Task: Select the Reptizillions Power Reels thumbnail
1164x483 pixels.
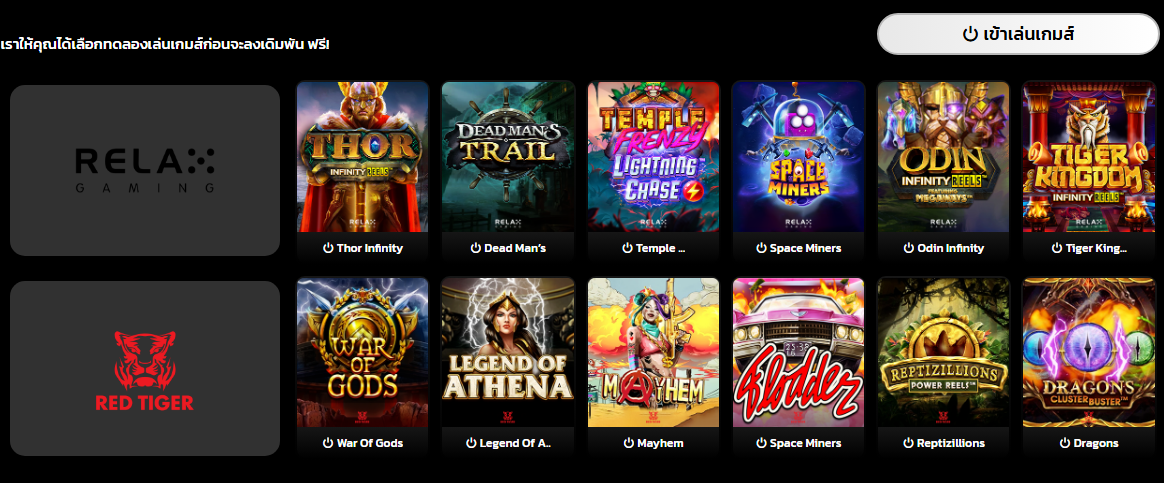Action: tap(944, 352)
